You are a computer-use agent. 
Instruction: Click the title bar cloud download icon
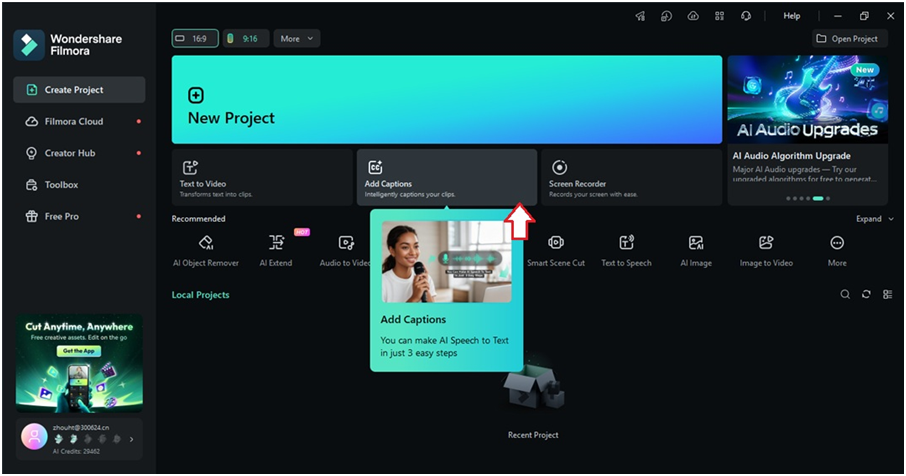[693, 16]
